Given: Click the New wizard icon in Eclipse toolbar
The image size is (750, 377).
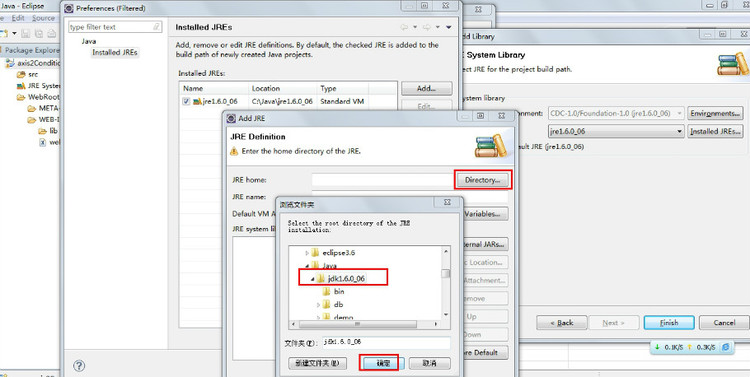Looking at the screenshot, I should pyautogui.click(x=4, y=33).
